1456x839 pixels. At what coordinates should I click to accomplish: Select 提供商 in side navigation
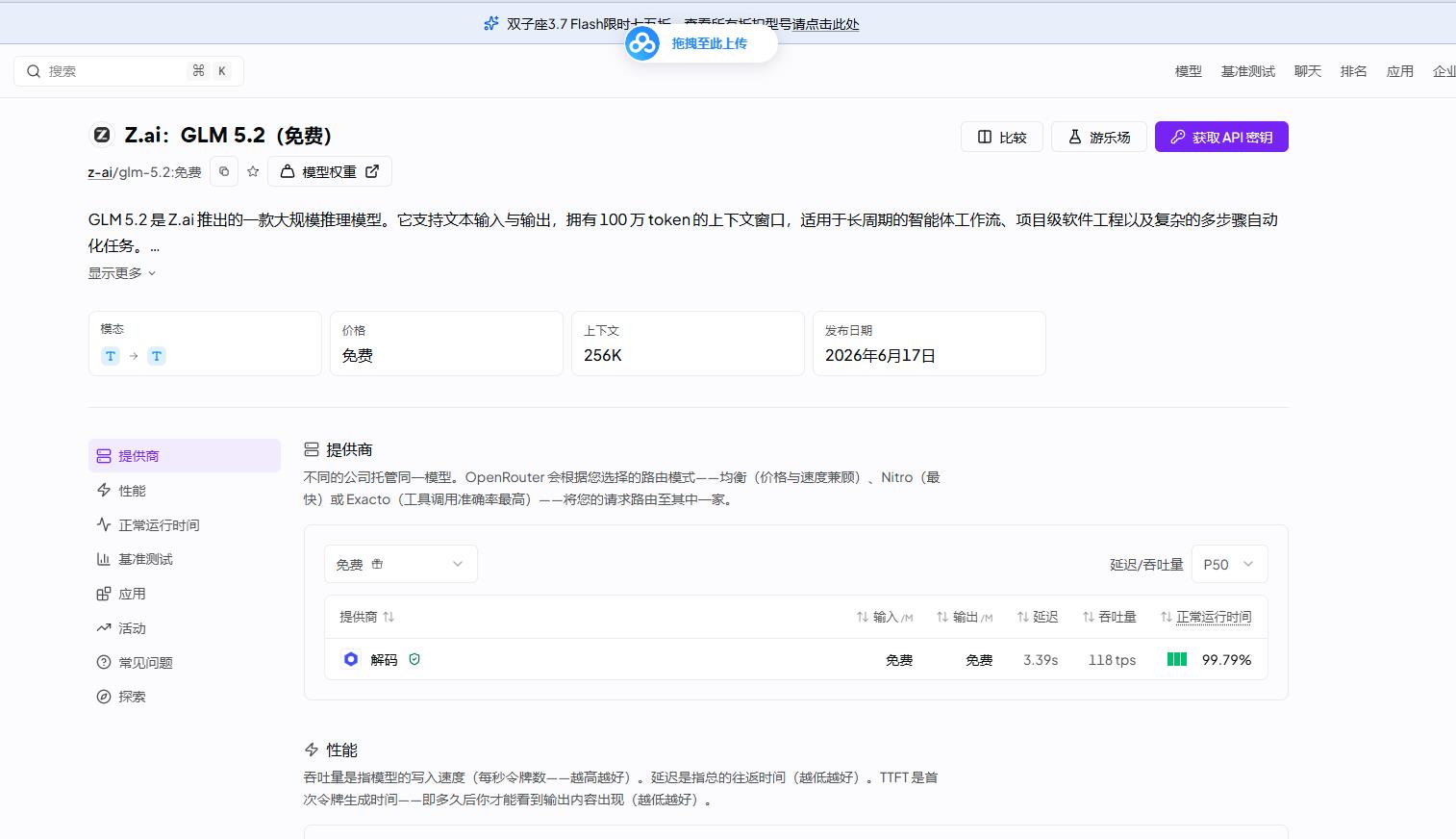coord(185,456)
